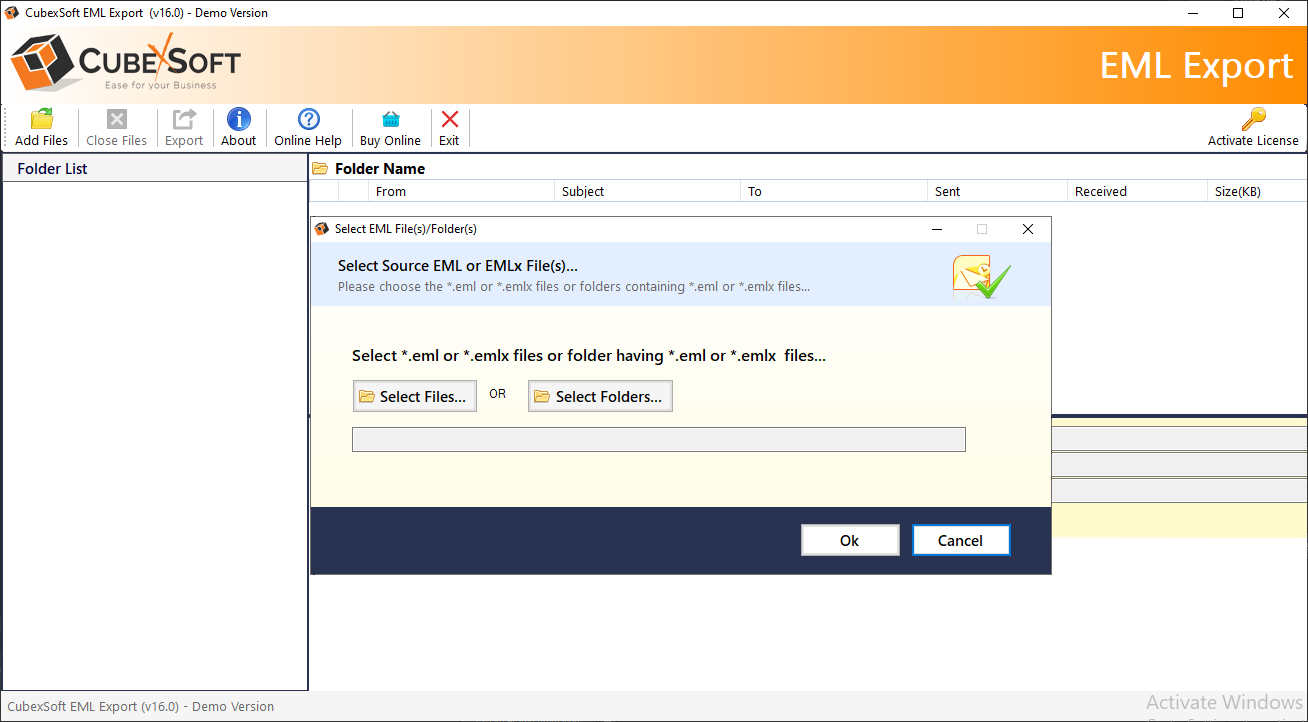
Task: Click the Select Files... button
Action: pos(414,396)
